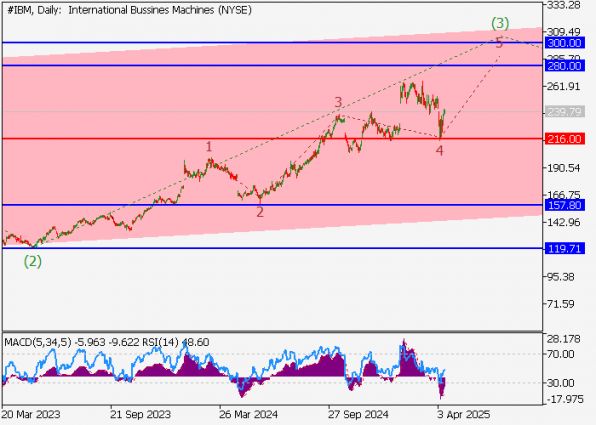This screenshot has height=425, width=596.
Task: Select wave label 4 below 216 line
Action: tap(439, 151)
